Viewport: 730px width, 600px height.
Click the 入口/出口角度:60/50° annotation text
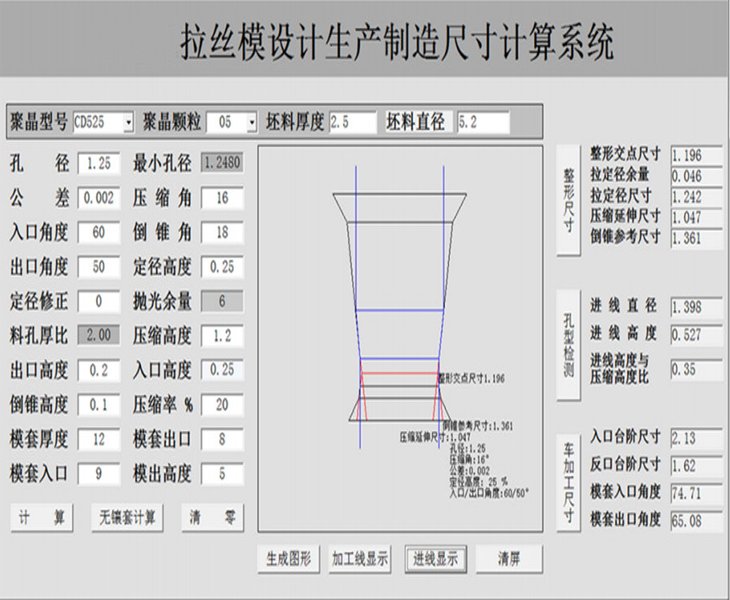point(489,492)
